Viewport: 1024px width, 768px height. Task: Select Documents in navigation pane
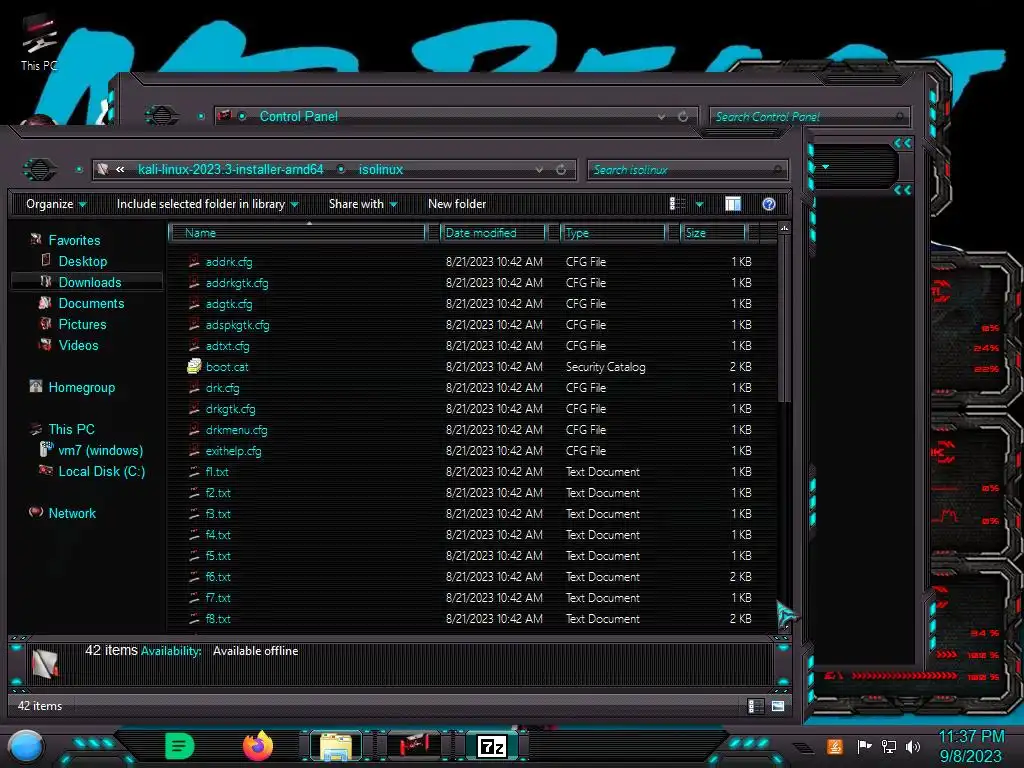91,303
